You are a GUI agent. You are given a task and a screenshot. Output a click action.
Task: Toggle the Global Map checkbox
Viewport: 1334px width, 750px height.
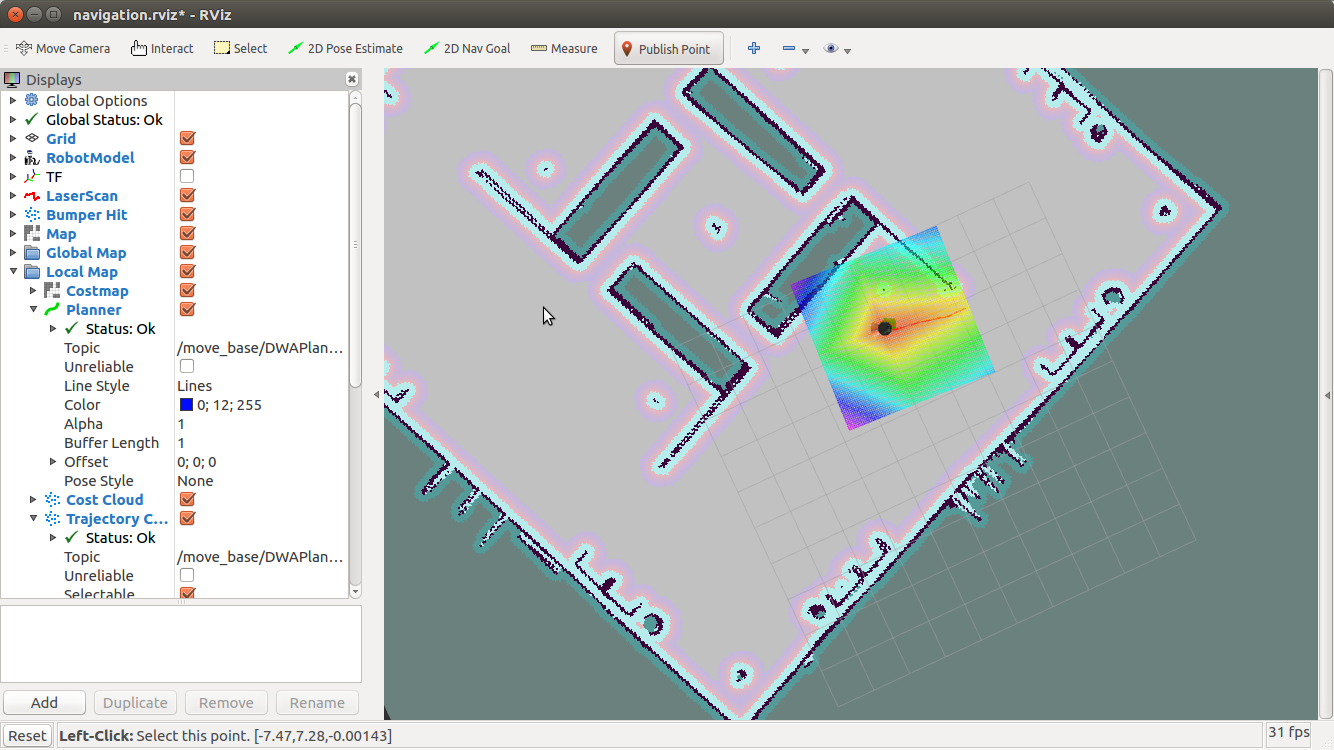[187, 252]
